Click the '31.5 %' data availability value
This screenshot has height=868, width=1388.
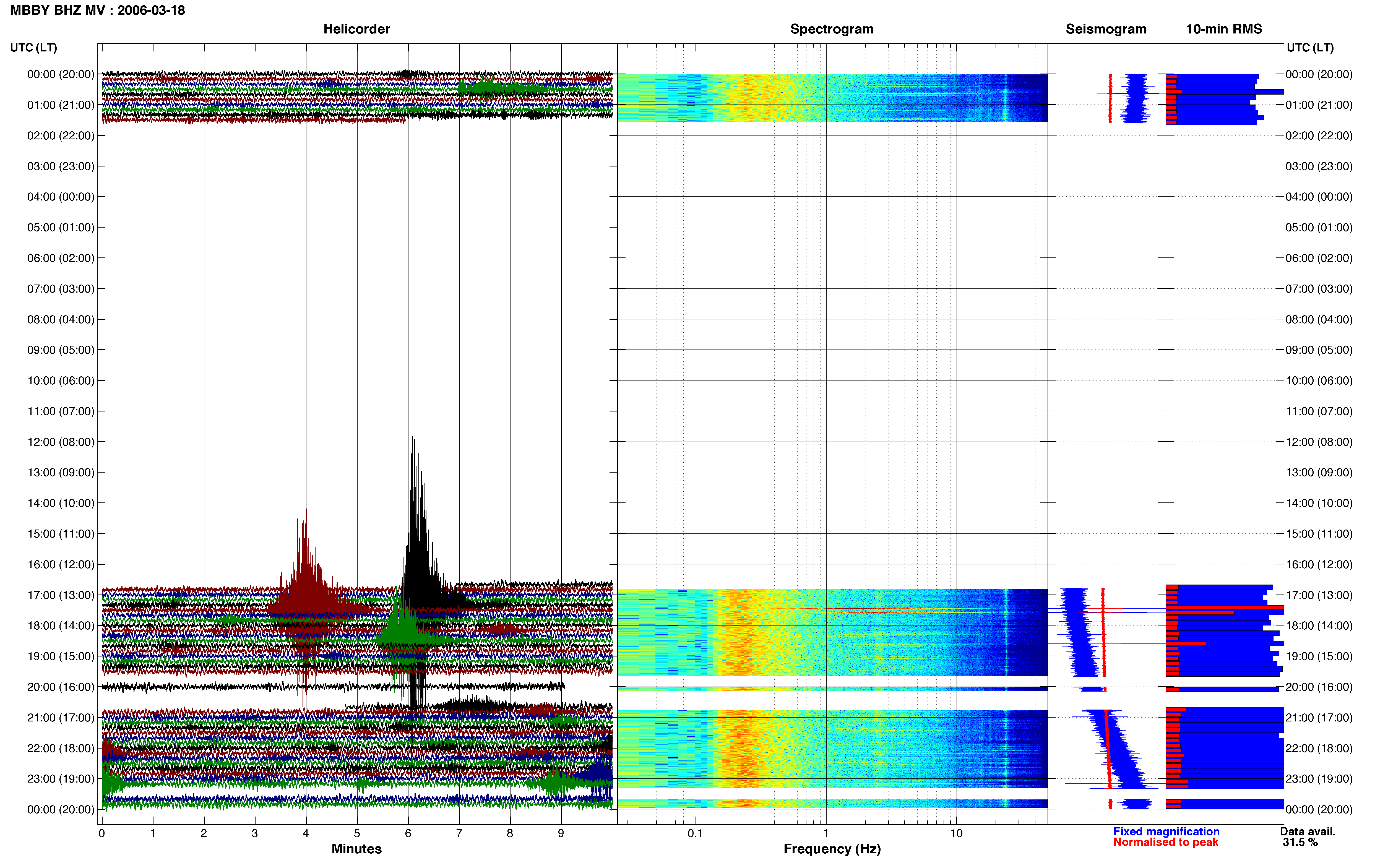point(1300,842)
